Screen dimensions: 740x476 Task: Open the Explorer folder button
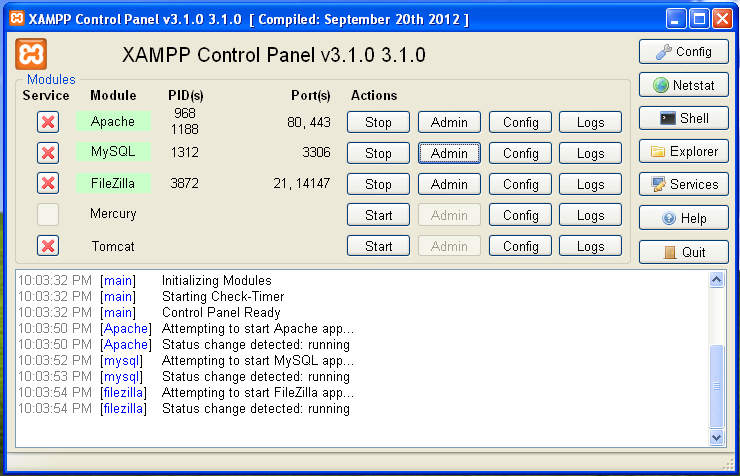[x=683, y=151]
